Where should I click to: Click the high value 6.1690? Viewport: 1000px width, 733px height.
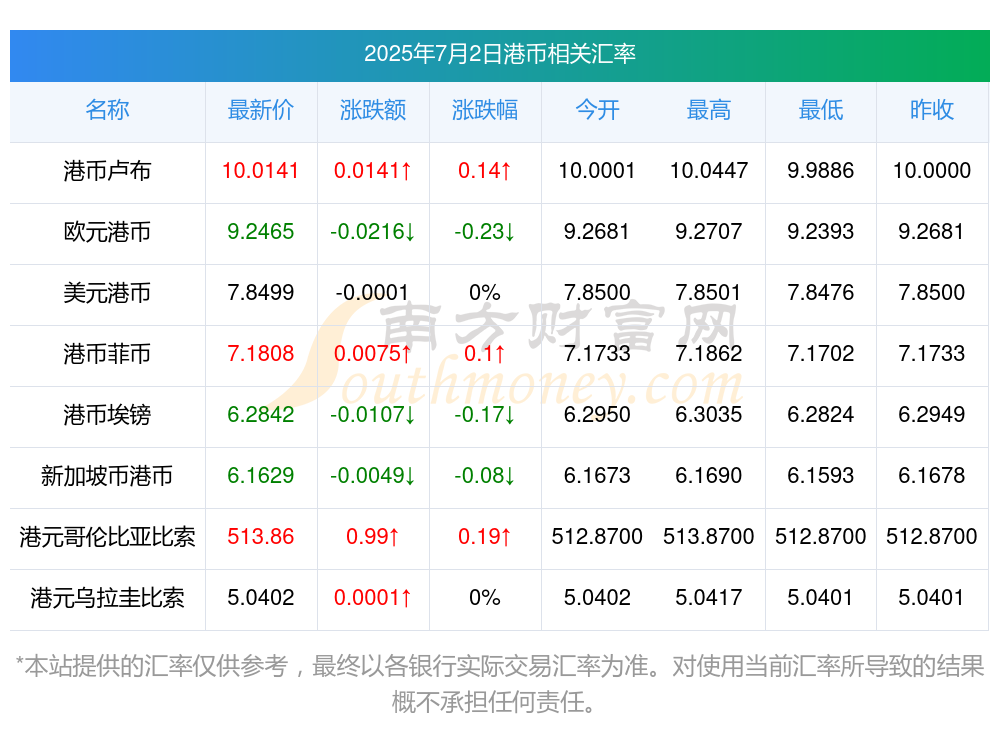tap(709, 476)
